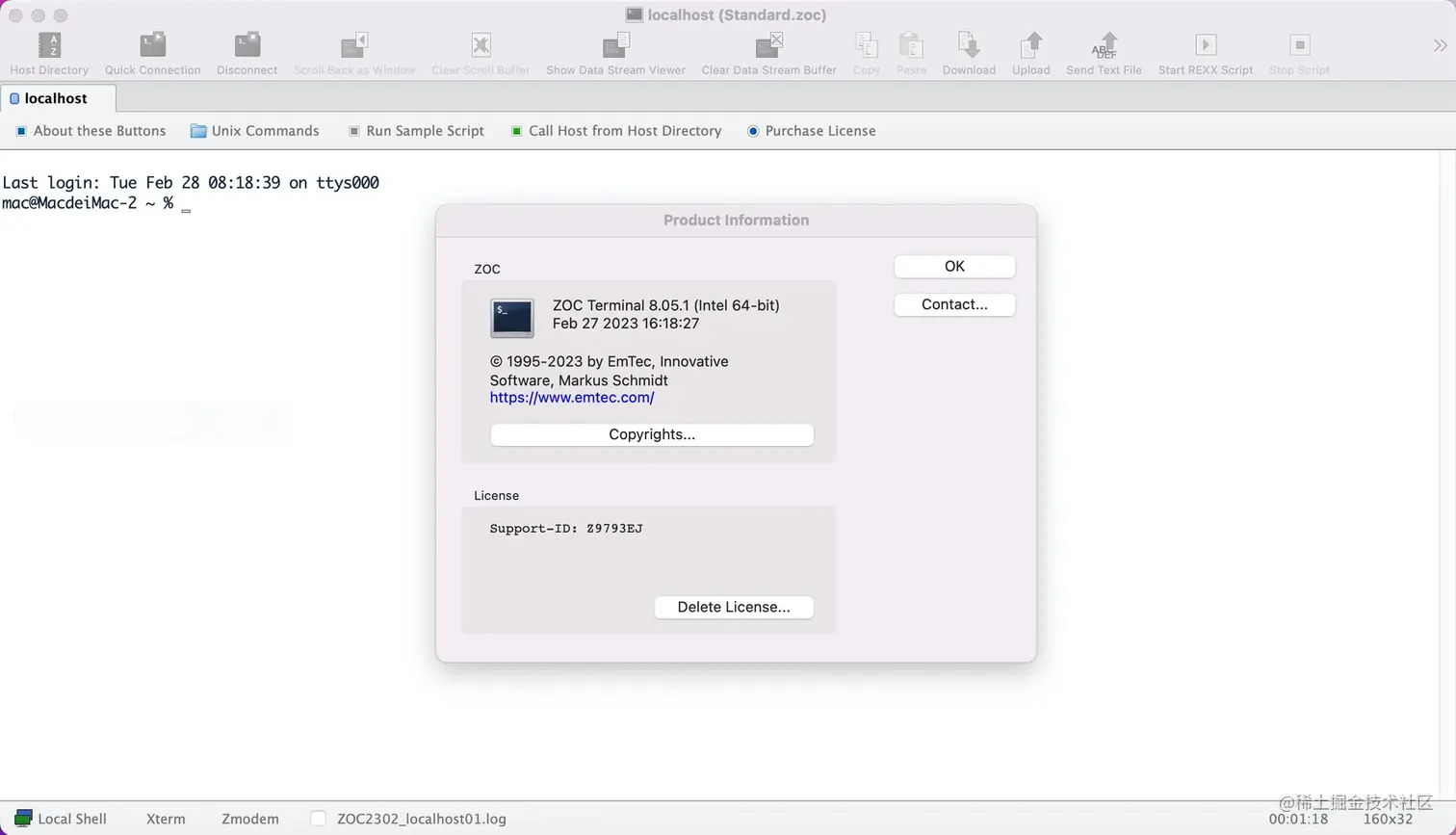Viewport: 1456px width, 835px height.
Task: Click the Xterm emulation status item
Action: pos(166,819)
